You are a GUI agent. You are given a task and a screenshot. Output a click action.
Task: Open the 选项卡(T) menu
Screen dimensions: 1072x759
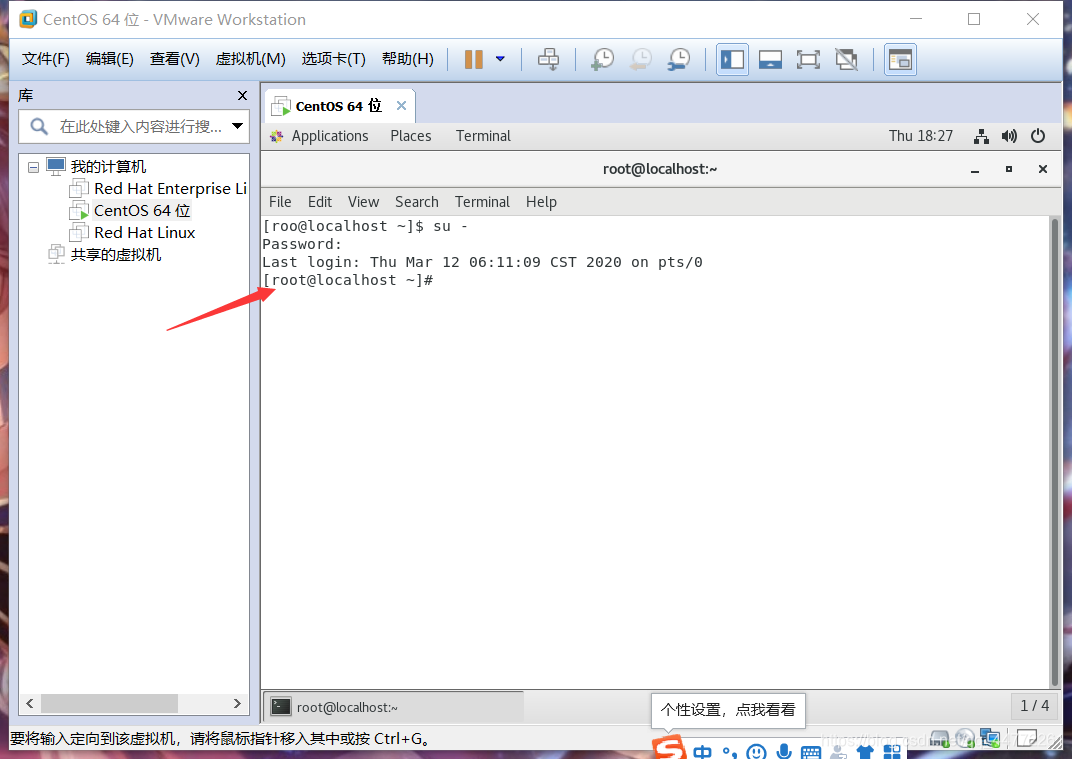tap(334, 59)
